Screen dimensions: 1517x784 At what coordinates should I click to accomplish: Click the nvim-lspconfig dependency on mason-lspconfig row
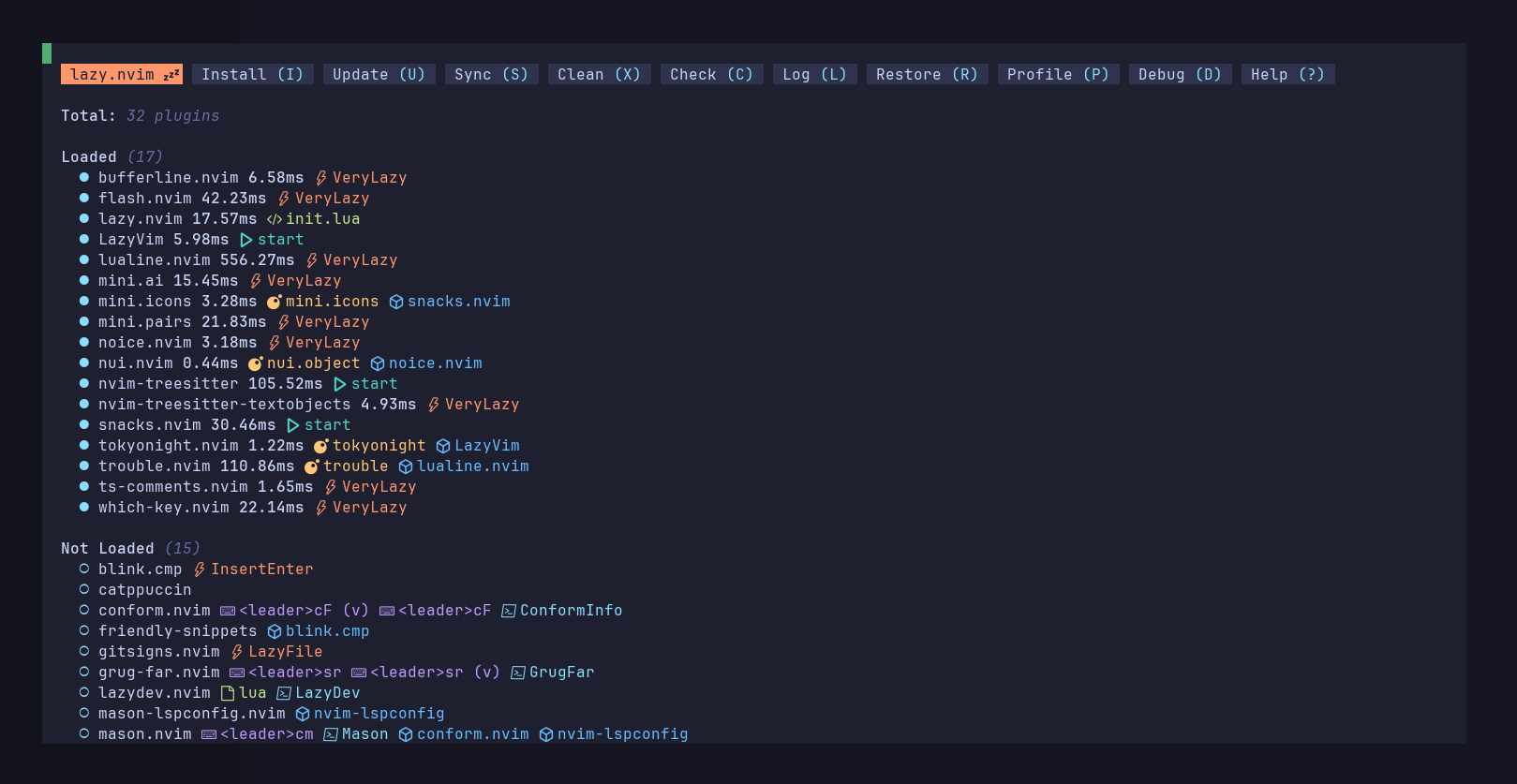coord(379,714)
